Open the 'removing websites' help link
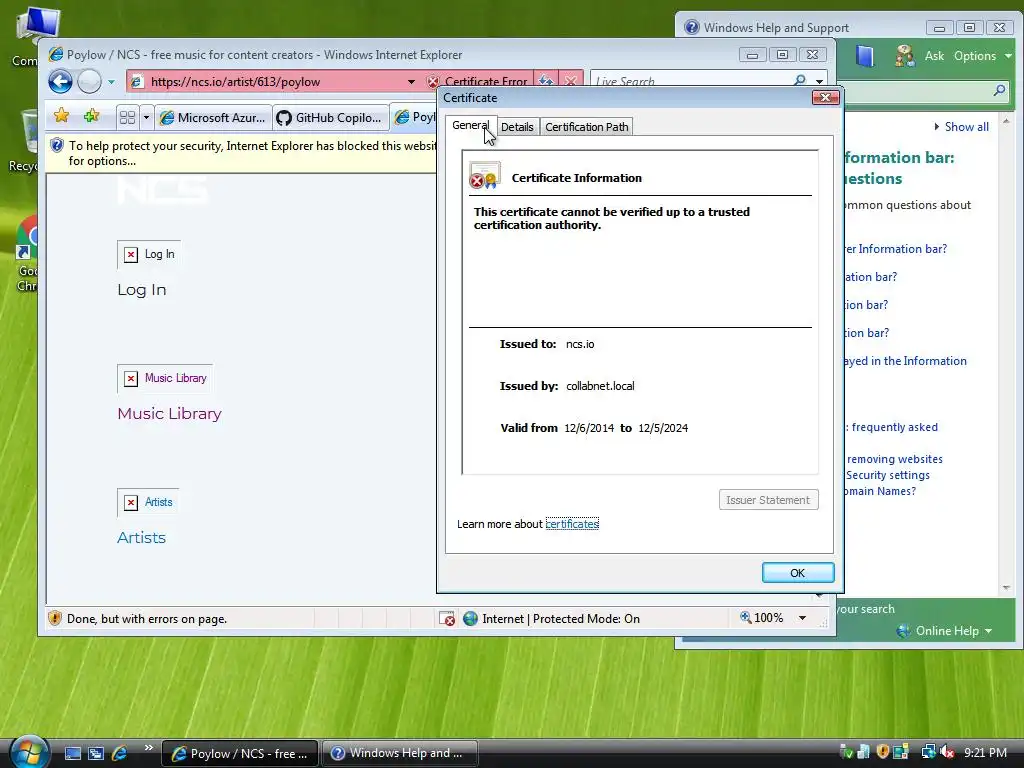The height and width of the screenshot is (768, 1024). coord(894,459)
